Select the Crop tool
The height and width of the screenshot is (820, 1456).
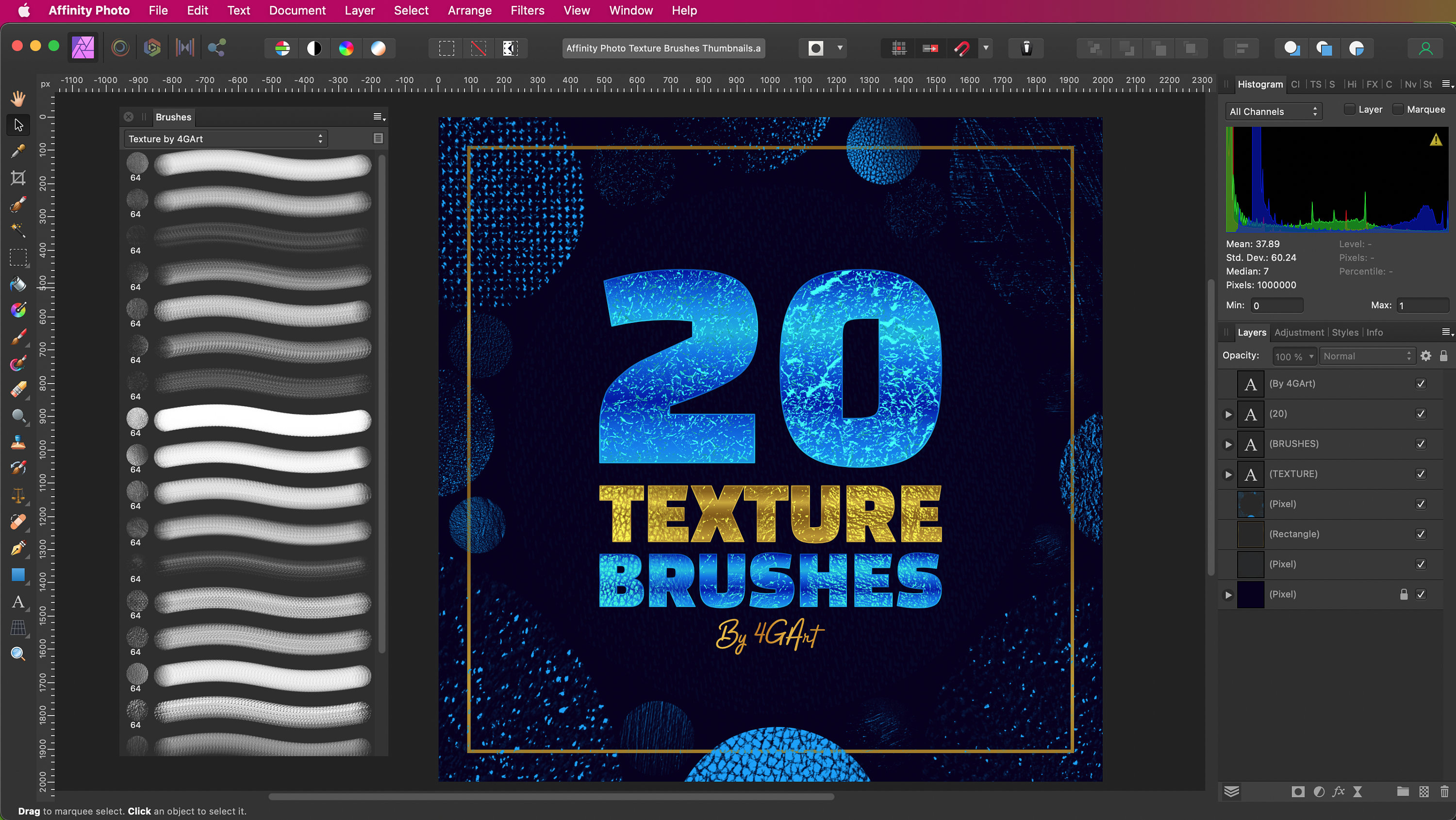(18, 177)
